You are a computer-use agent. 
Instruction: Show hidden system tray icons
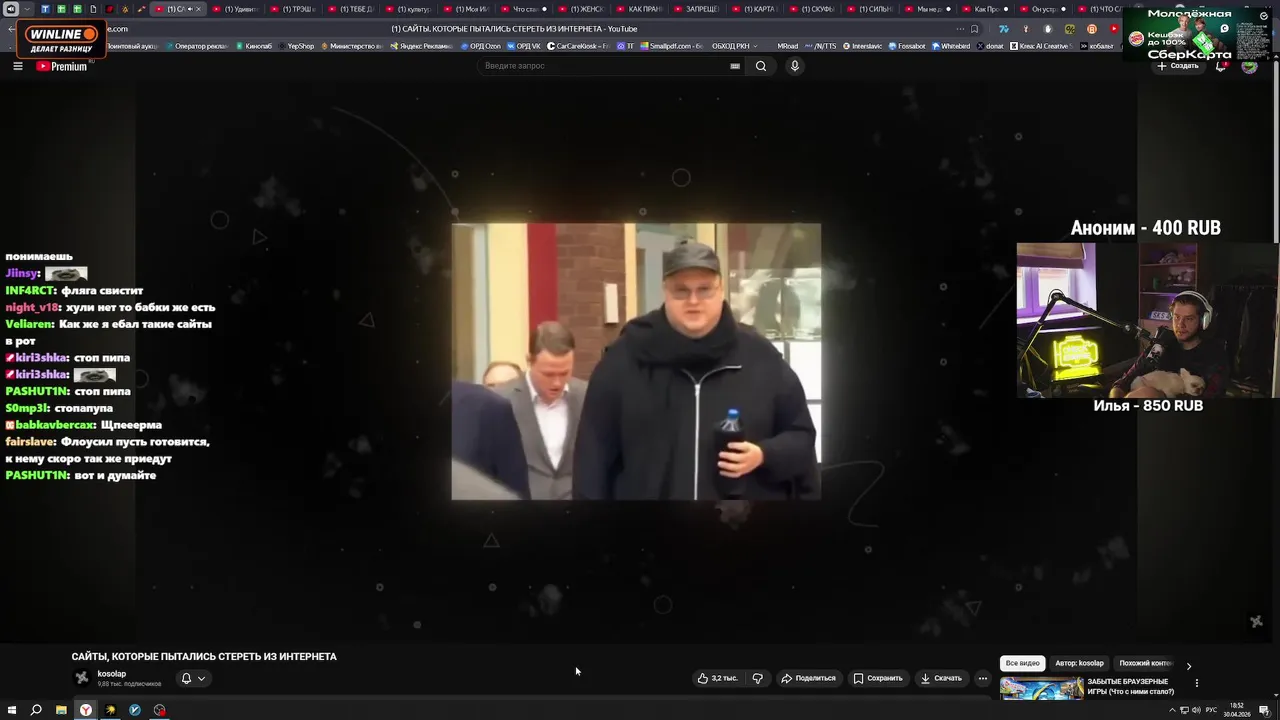tap(1172, 710)
